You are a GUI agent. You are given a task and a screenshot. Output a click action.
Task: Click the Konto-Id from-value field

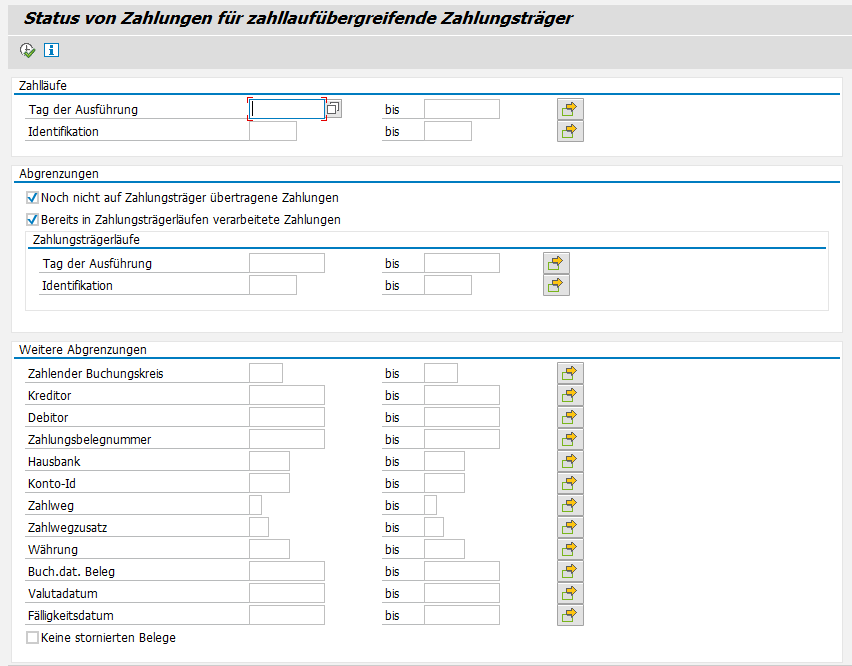(x=270, y=483)
